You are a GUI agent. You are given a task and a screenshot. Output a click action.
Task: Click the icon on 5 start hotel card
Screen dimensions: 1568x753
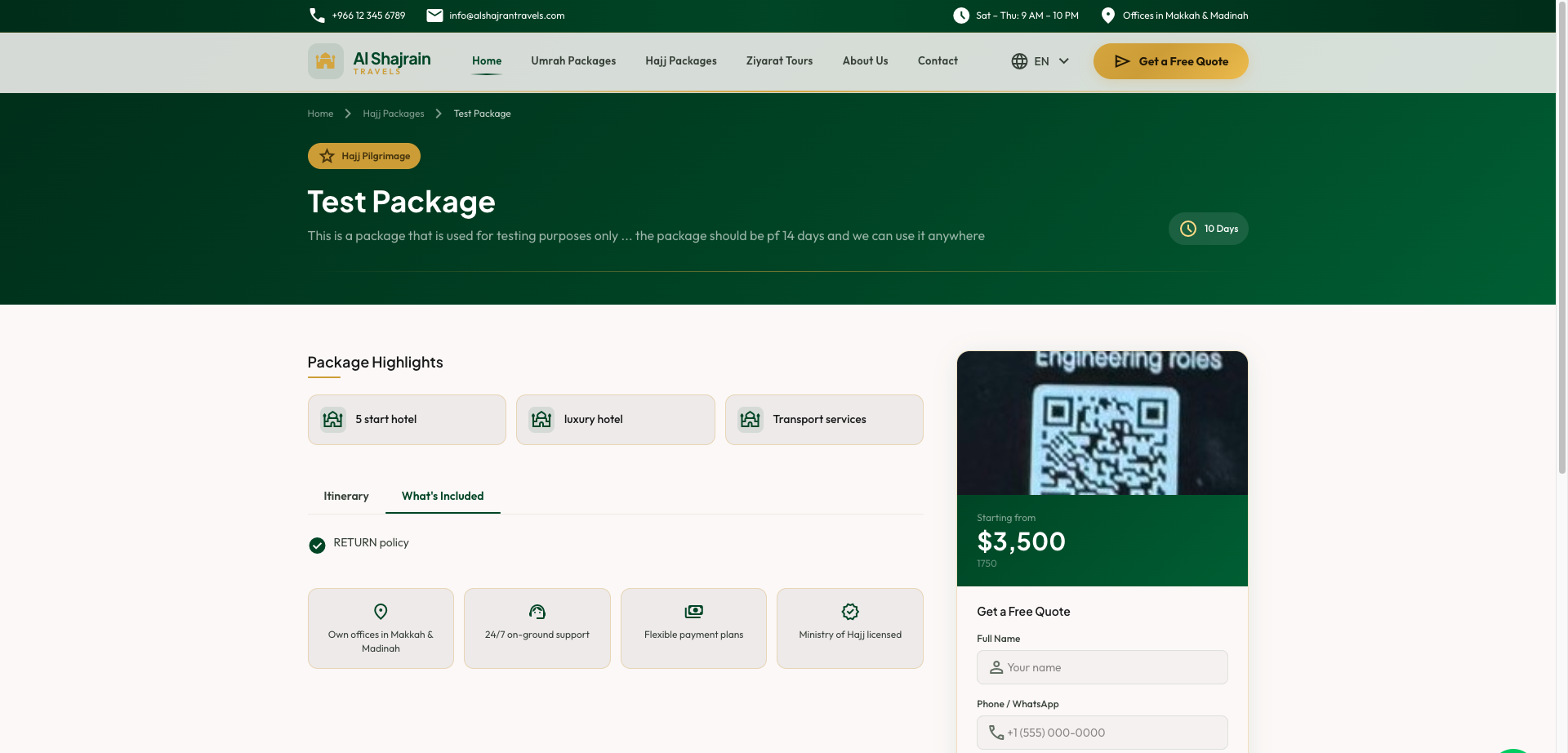pos(333,420)
